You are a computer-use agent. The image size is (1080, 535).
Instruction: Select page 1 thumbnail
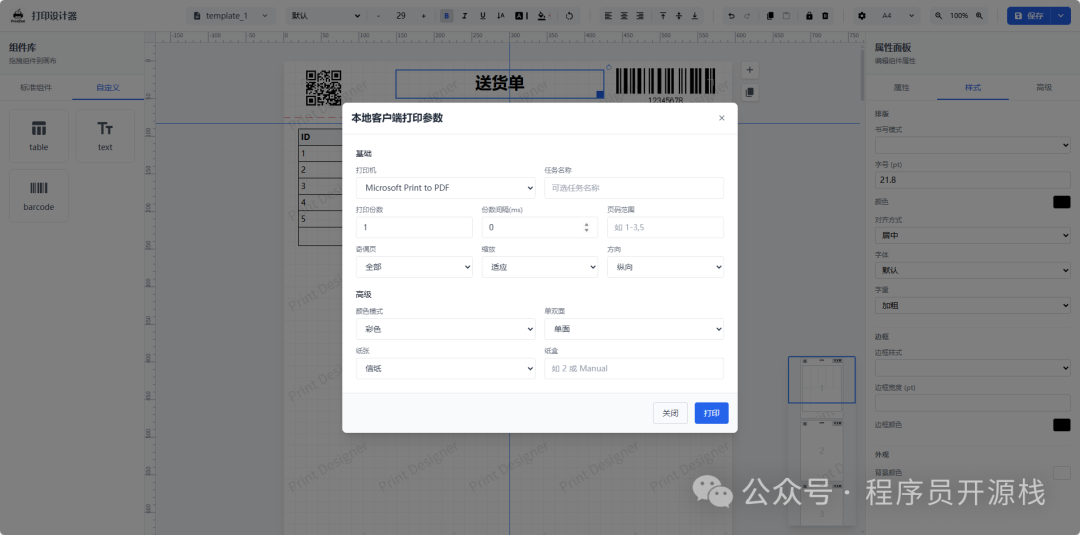tap(821, 379)
